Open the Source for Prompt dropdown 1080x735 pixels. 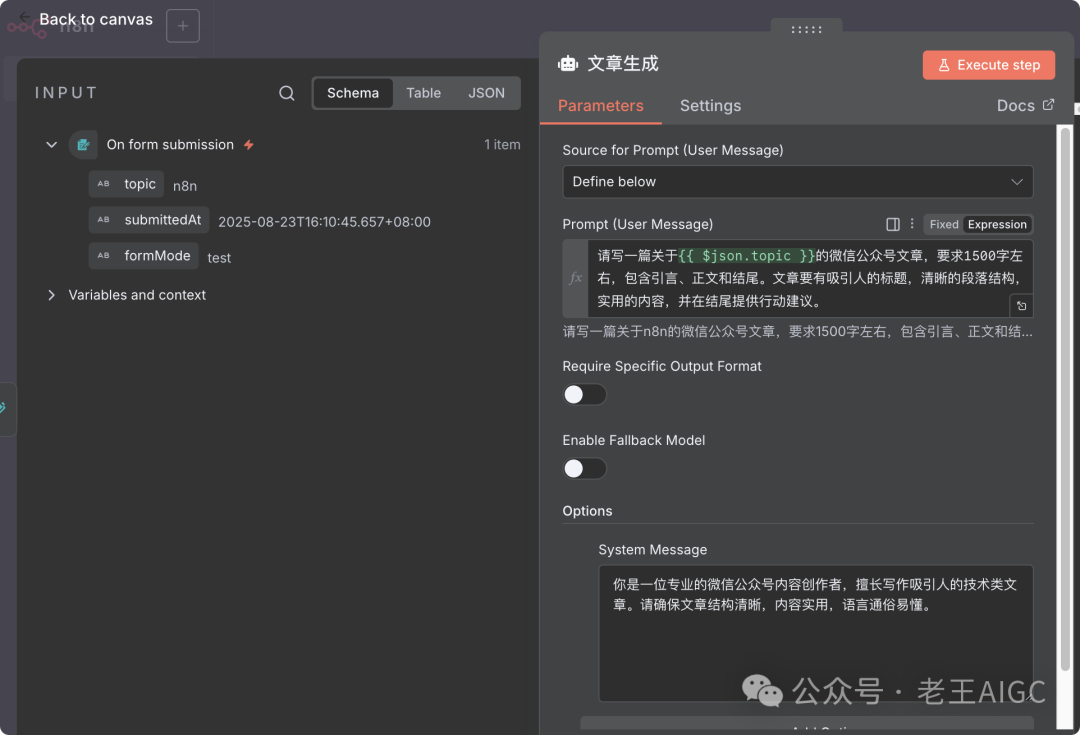coord(797,182)
